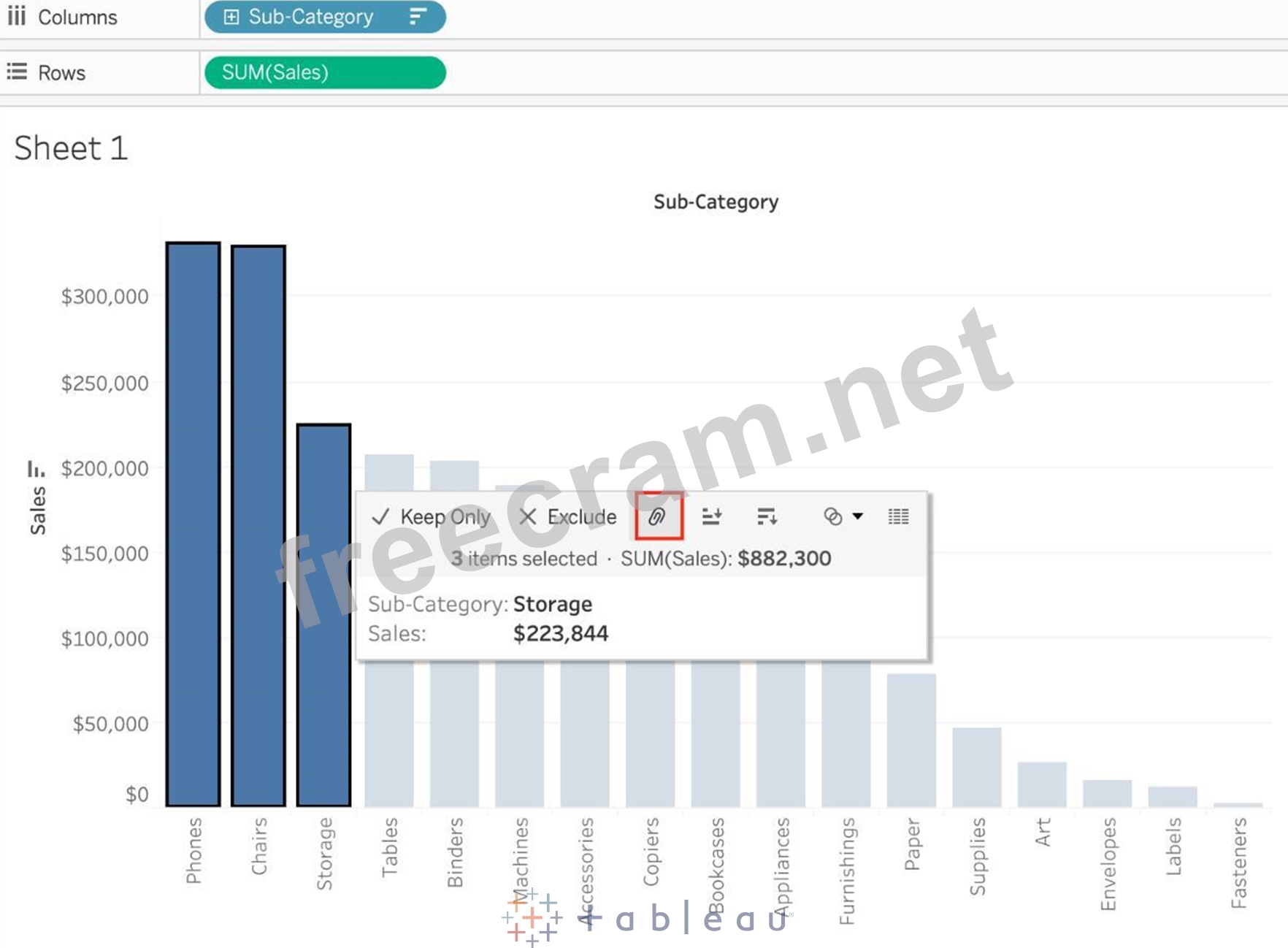Open View Data table icon in tooltip

tap(898, 517)
